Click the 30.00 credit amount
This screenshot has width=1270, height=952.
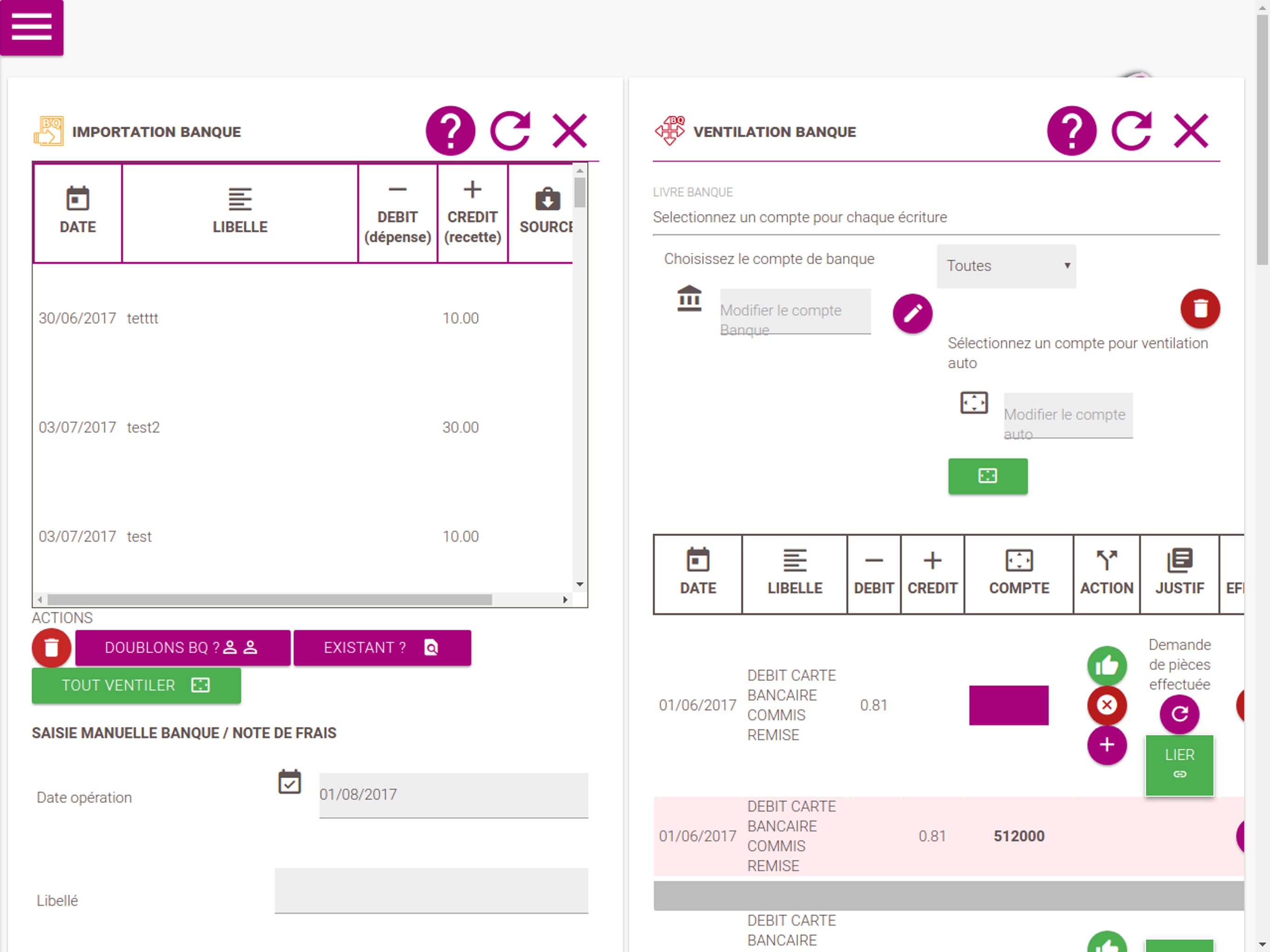pos(461,427)
